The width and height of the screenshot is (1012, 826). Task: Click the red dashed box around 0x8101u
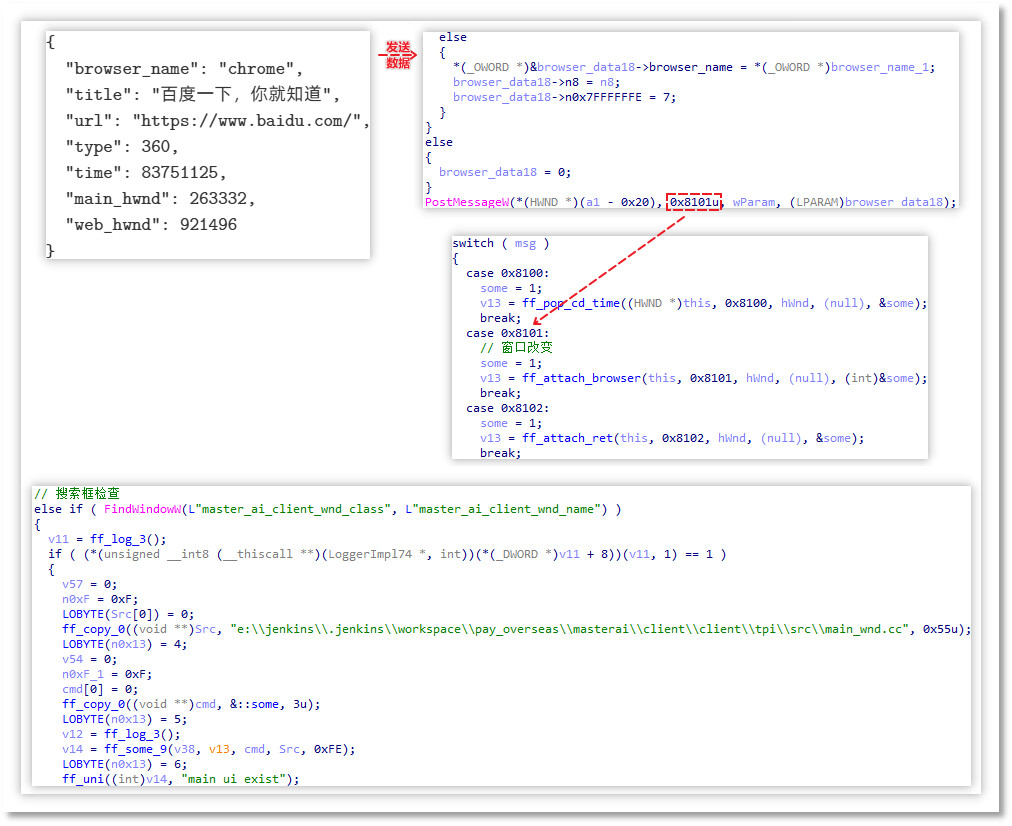694,202
